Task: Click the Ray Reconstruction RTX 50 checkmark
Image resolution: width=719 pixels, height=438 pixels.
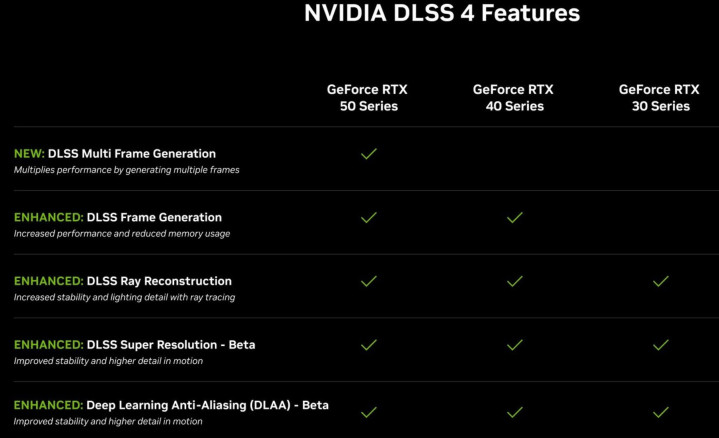Action: click(368, 281)
